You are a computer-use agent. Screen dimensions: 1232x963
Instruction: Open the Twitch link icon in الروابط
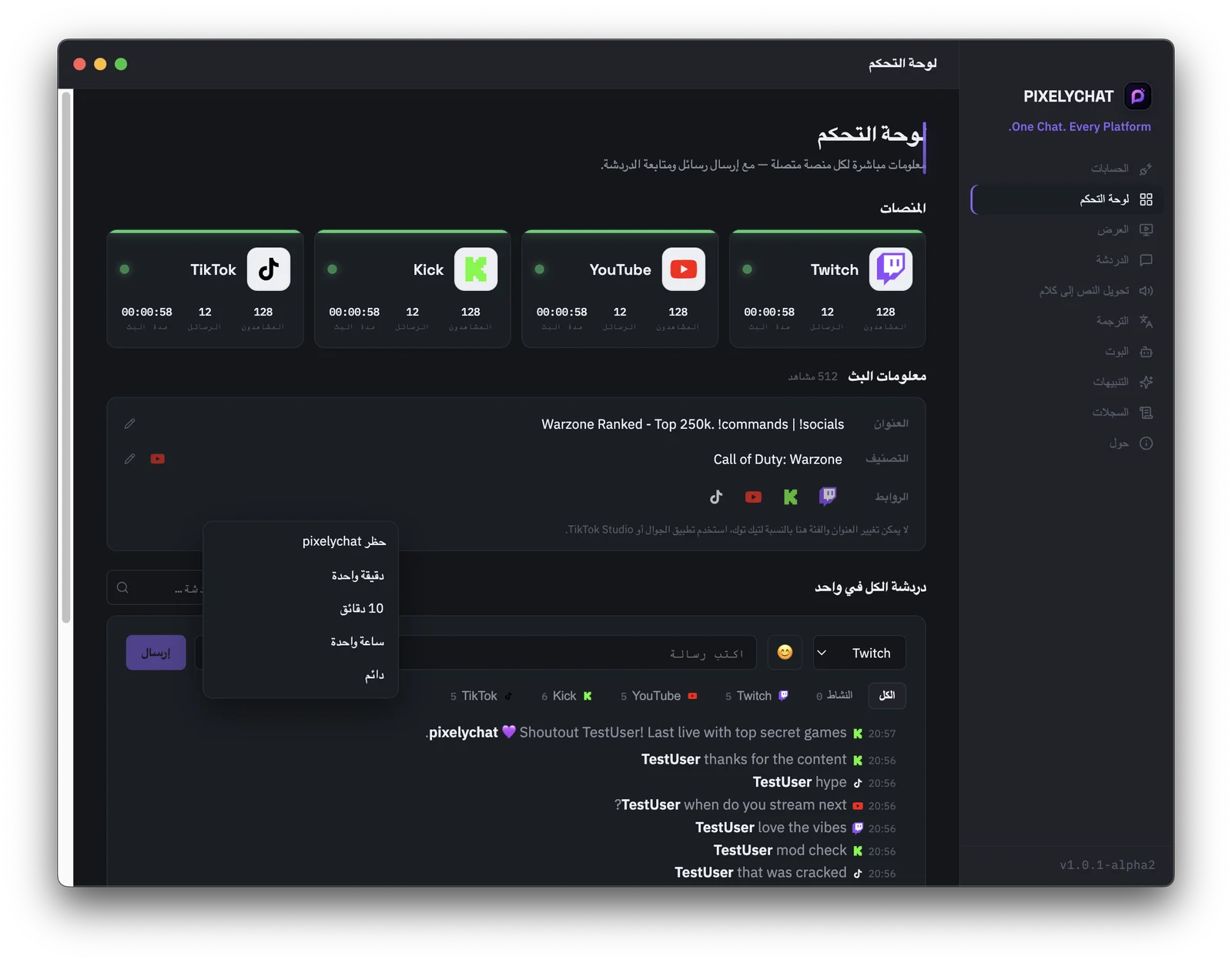click(827, 497)
